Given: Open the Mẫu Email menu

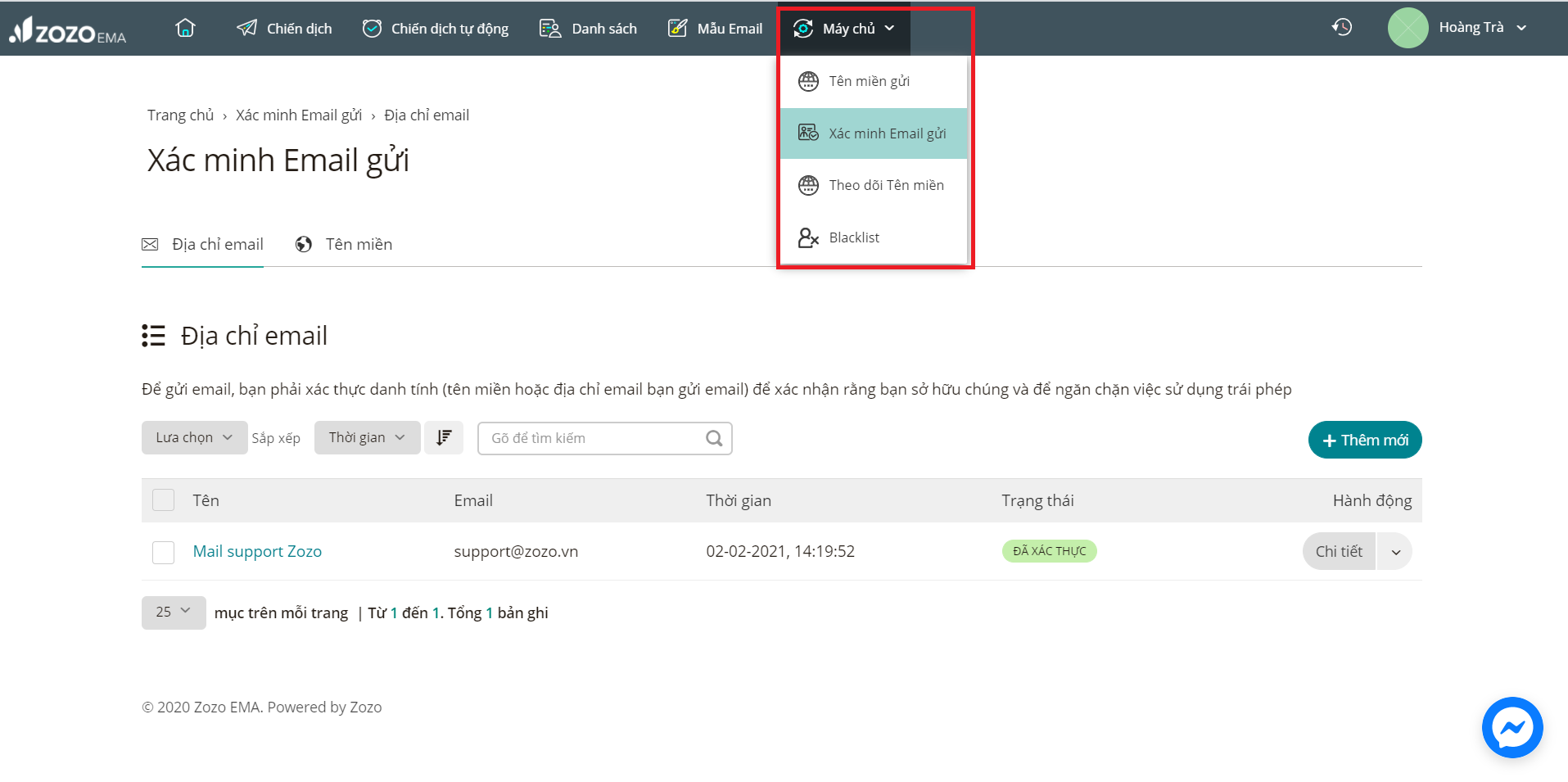Looking at the screenshot, I should coord(716,29).
